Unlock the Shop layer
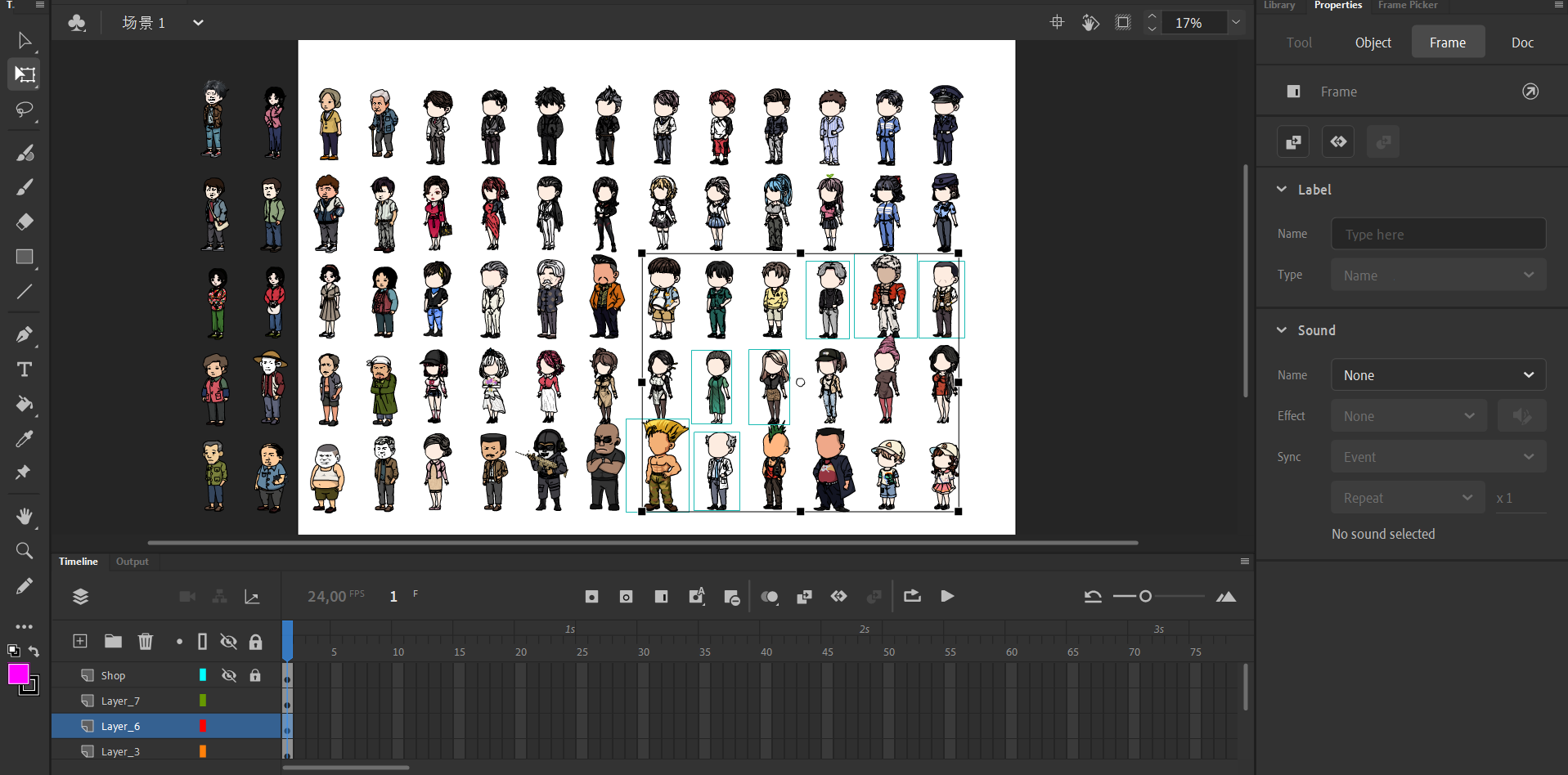 255,675
